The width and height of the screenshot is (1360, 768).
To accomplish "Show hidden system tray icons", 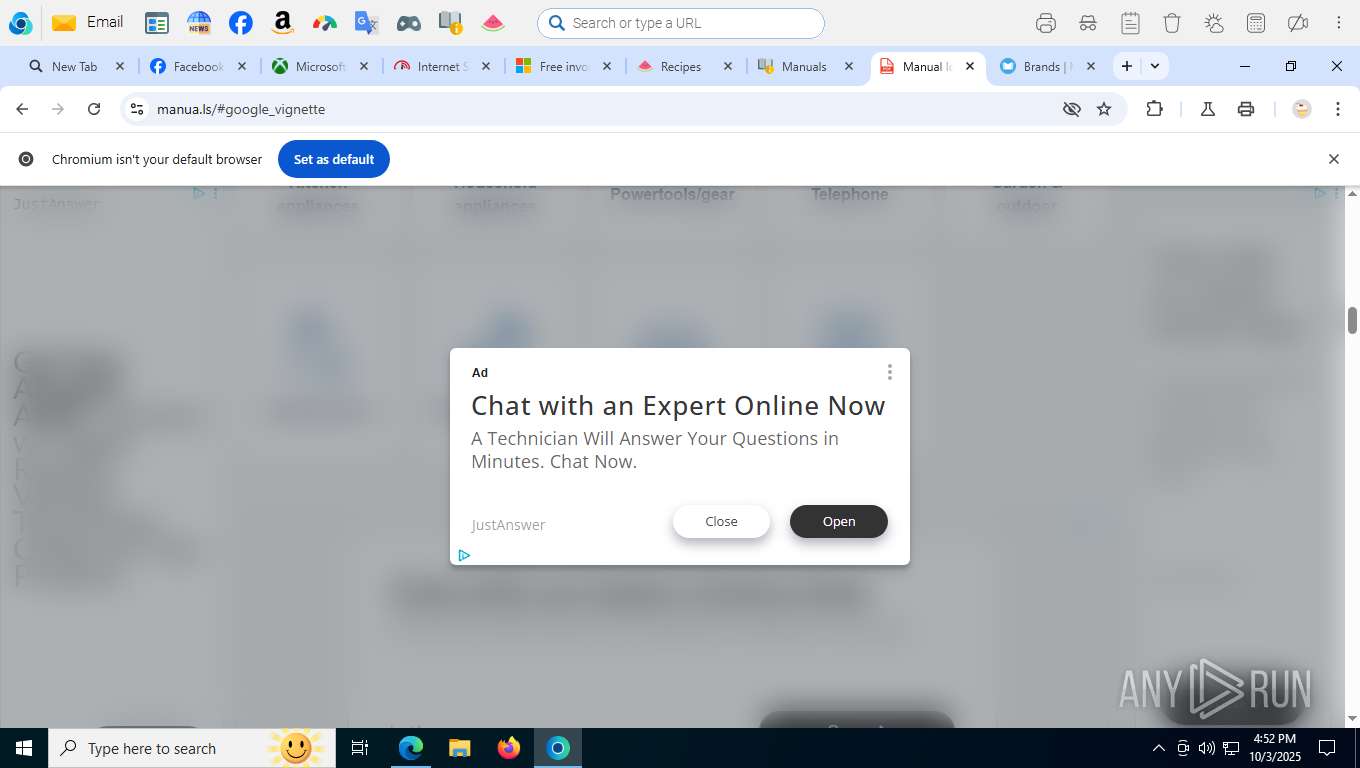I will coord(1159,748).
